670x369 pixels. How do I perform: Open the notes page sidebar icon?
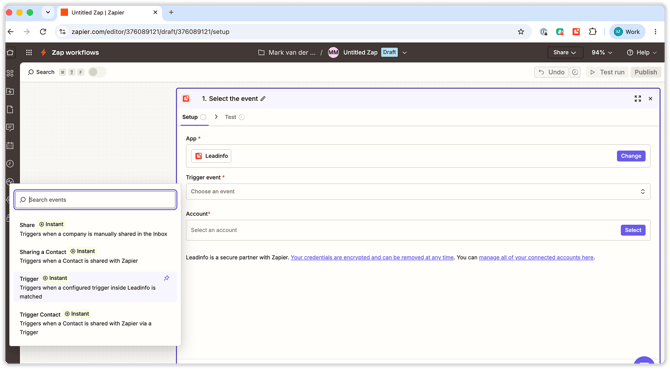pos(10,109)
